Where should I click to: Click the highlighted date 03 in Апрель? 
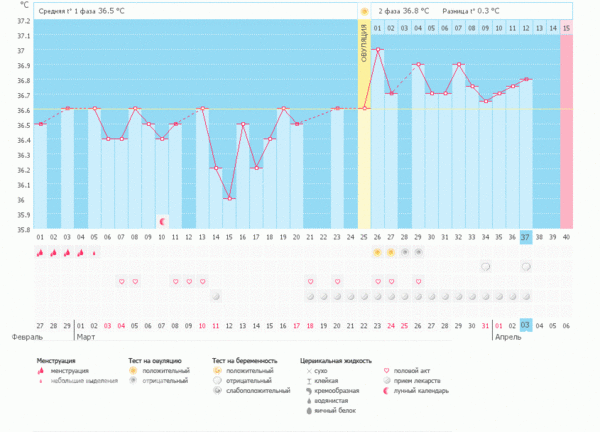coord(526,325)
